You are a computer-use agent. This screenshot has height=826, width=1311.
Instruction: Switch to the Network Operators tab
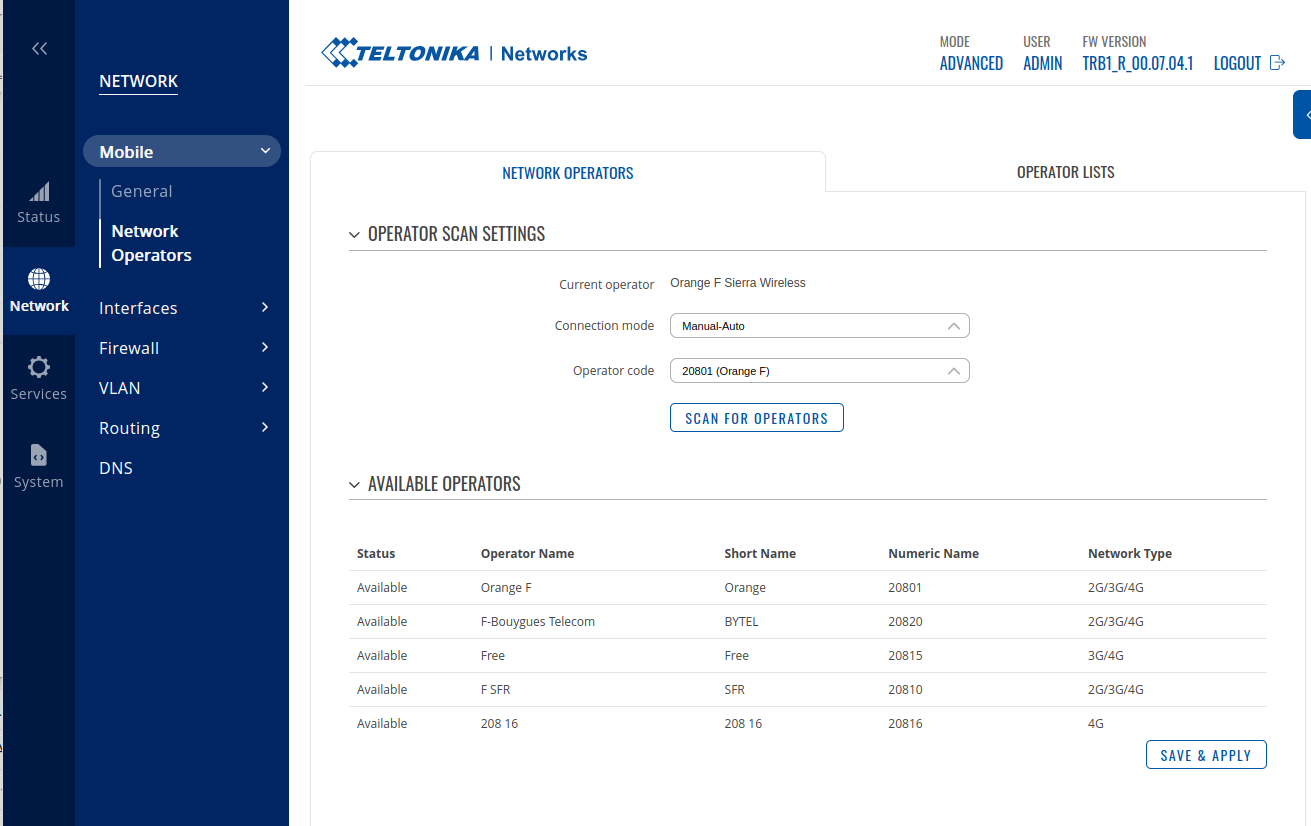tap(568, 173)
